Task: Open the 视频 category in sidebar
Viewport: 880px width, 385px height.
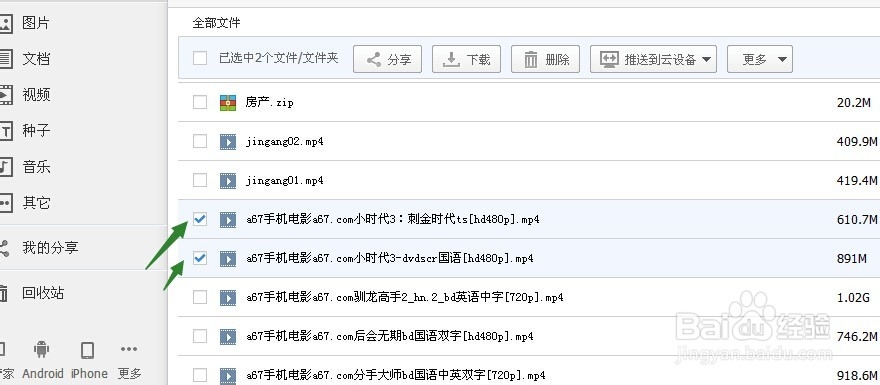Action: click(x=36, y=94)
